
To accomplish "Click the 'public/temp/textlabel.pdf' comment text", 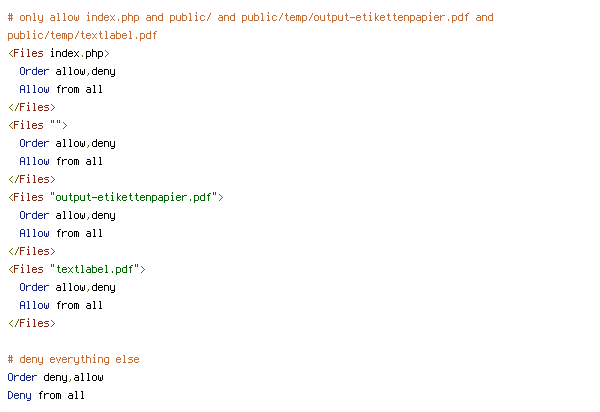I will click(82, 36).
